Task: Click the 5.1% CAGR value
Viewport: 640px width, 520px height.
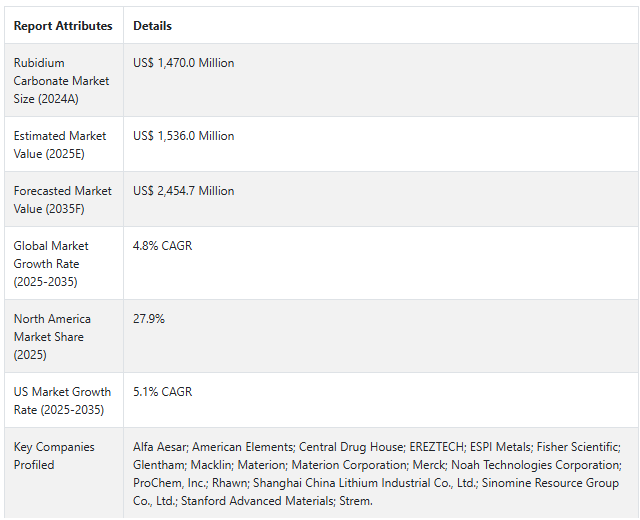Action: [163, 392]
